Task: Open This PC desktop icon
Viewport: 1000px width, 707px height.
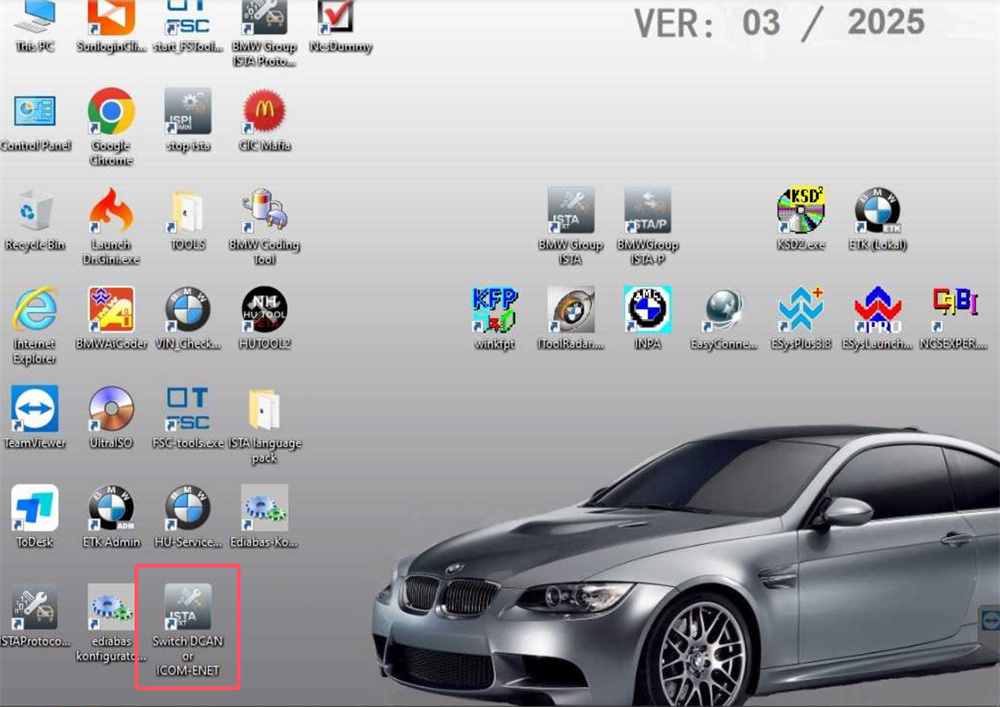Action: tap(34, 18)
